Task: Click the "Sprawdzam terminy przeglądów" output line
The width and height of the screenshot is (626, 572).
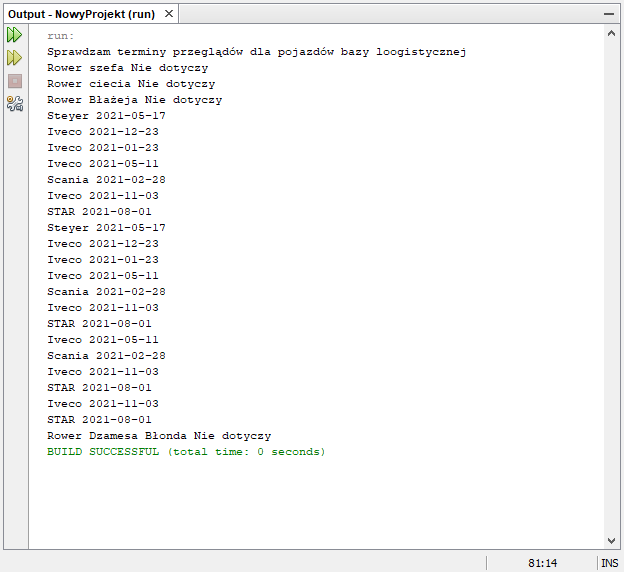Action: click(257, 52)
